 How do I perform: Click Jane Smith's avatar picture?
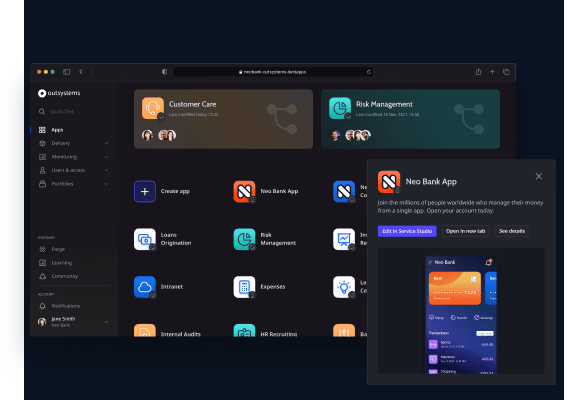pyautogui.click(x=42, y=322)
